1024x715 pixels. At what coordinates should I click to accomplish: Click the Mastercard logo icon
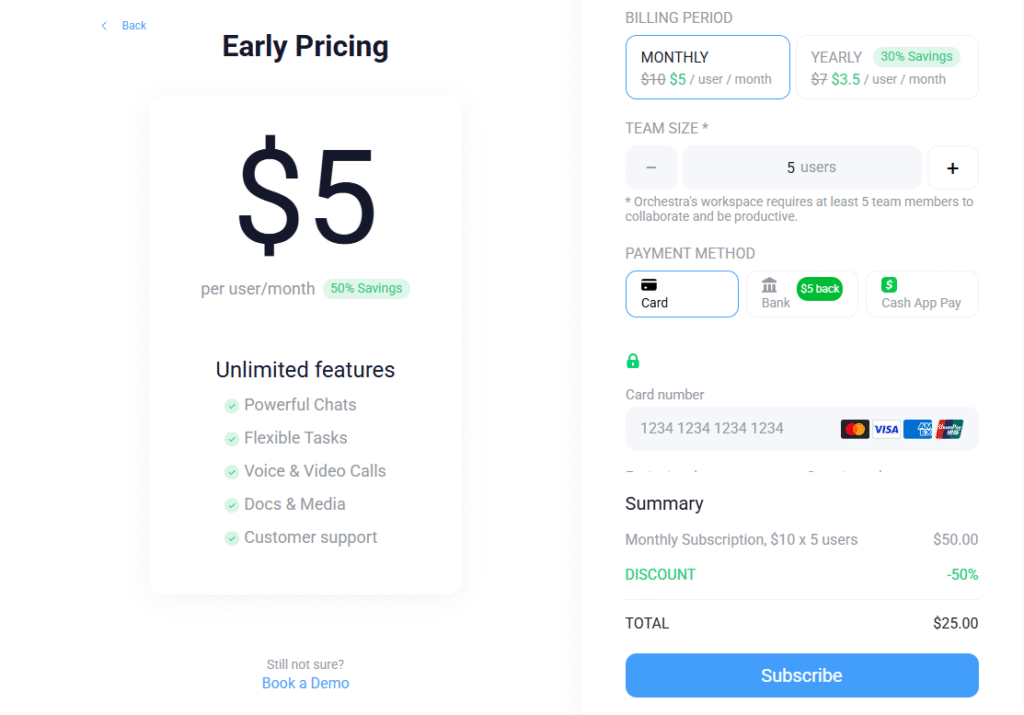coord(854,429)
